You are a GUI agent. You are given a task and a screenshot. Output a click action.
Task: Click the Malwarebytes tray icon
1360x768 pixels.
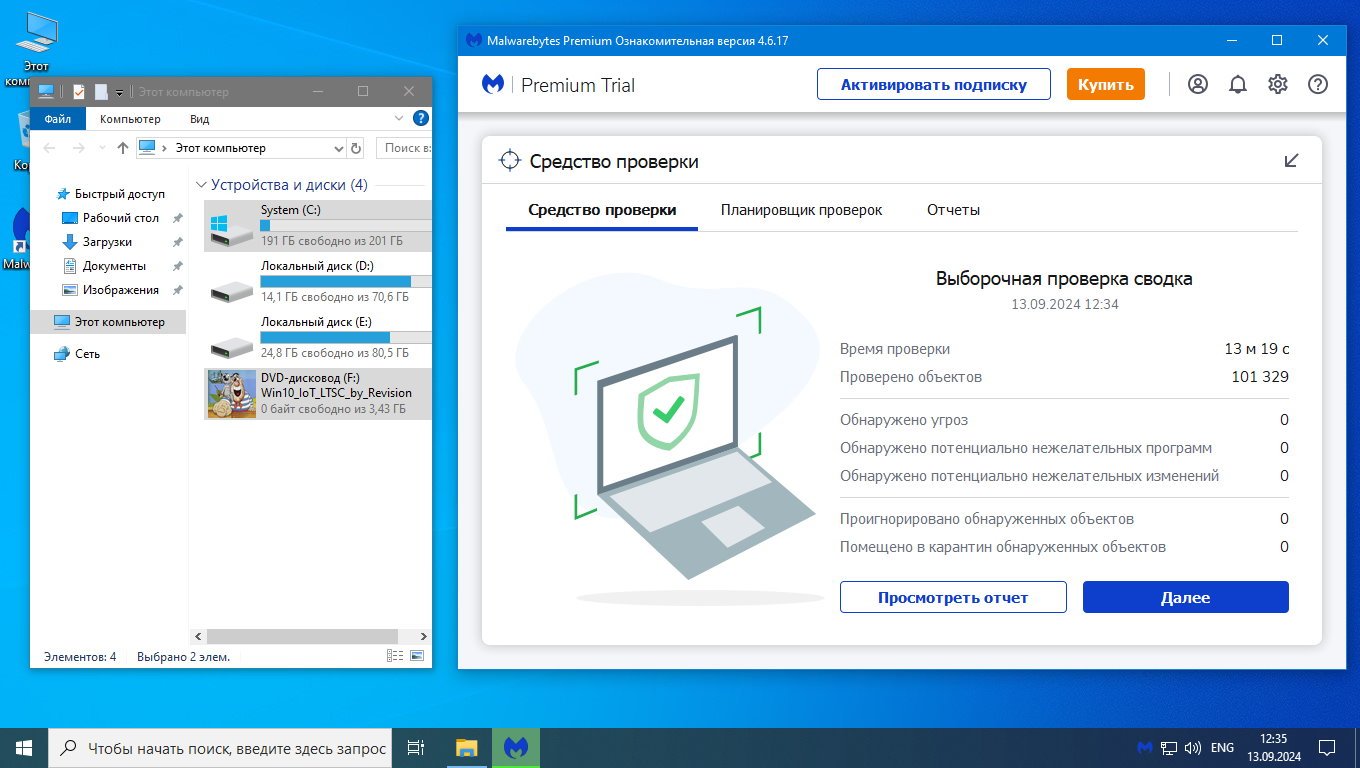tap(1145, 747)
